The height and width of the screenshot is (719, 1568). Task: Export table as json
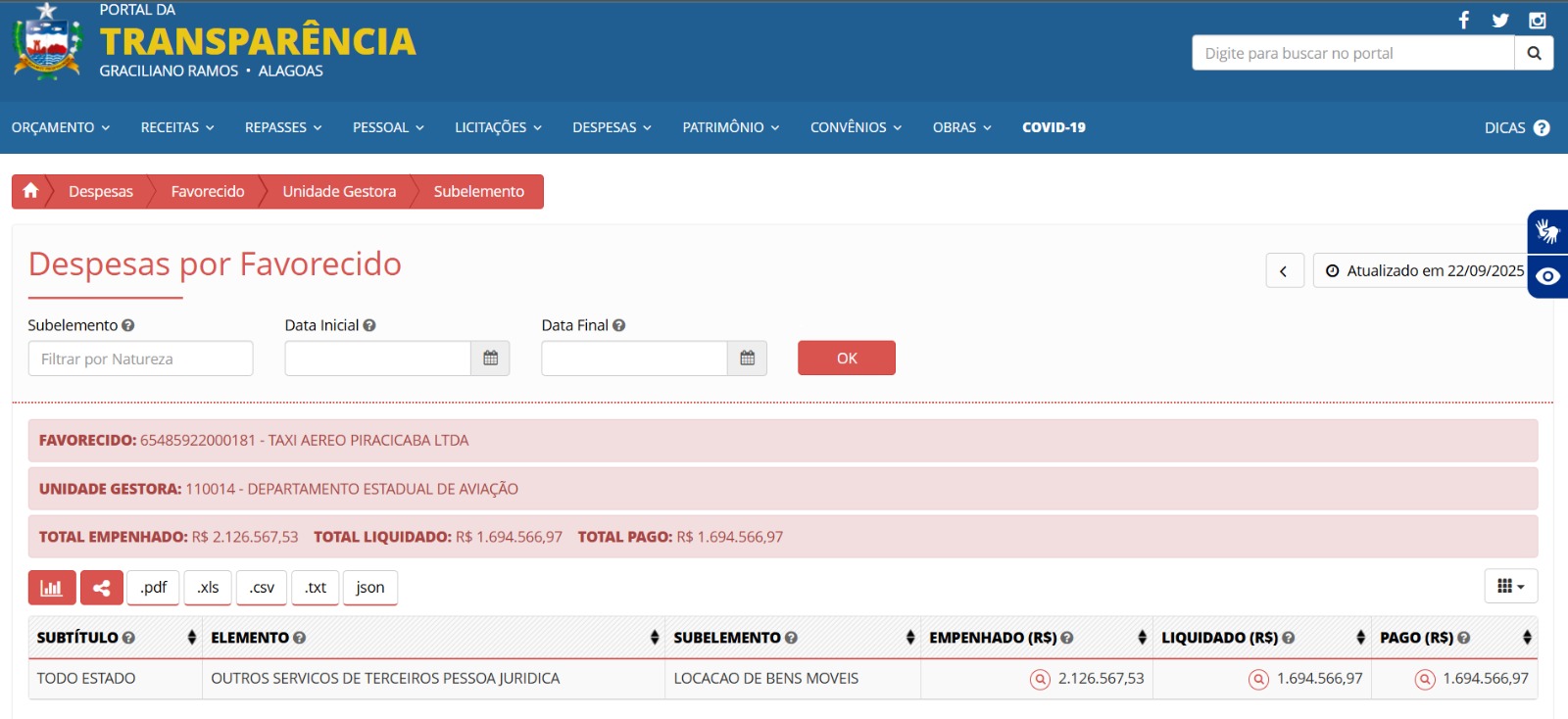(370, 588)
